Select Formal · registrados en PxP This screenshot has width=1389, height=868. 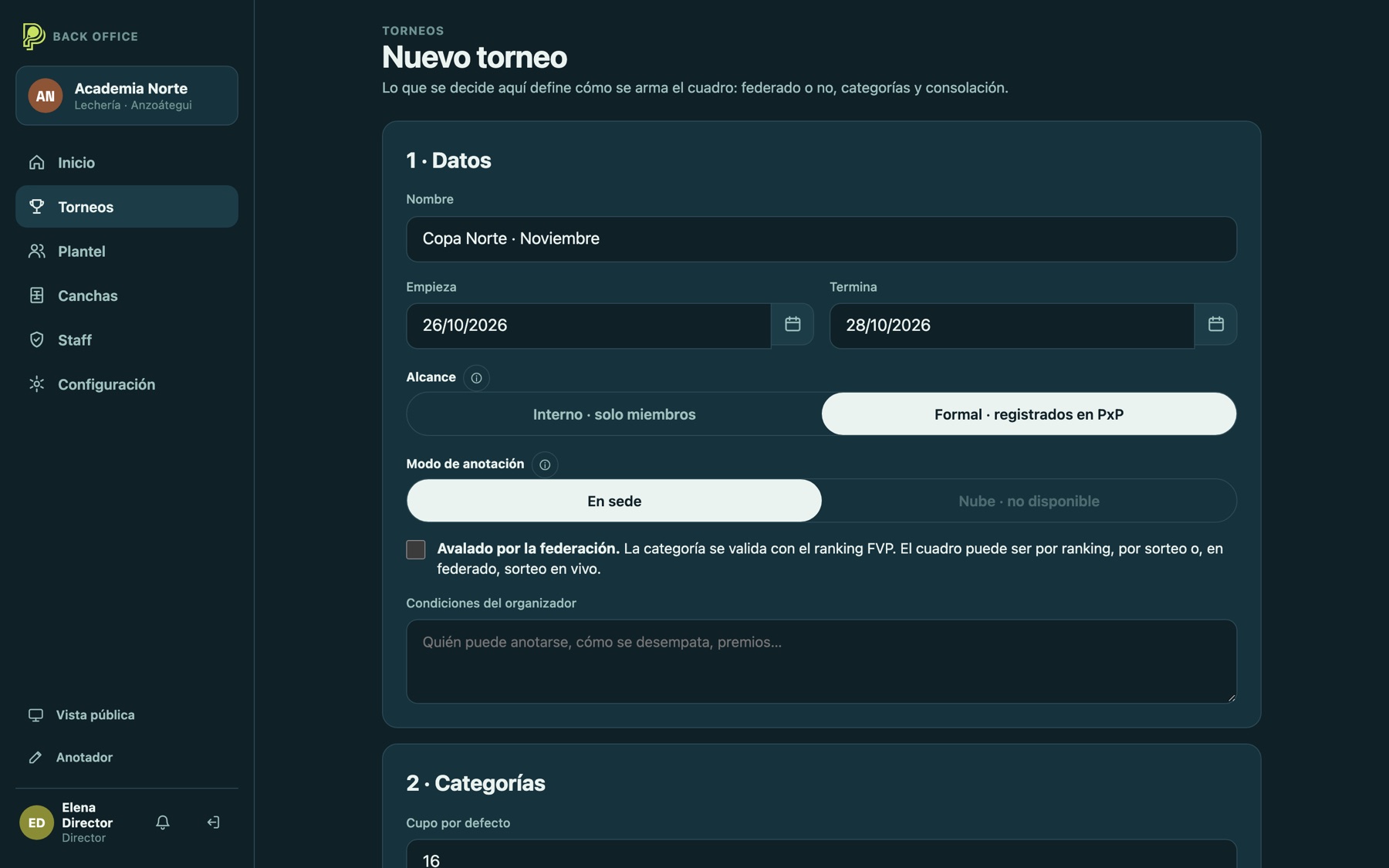pos(1029,414)
